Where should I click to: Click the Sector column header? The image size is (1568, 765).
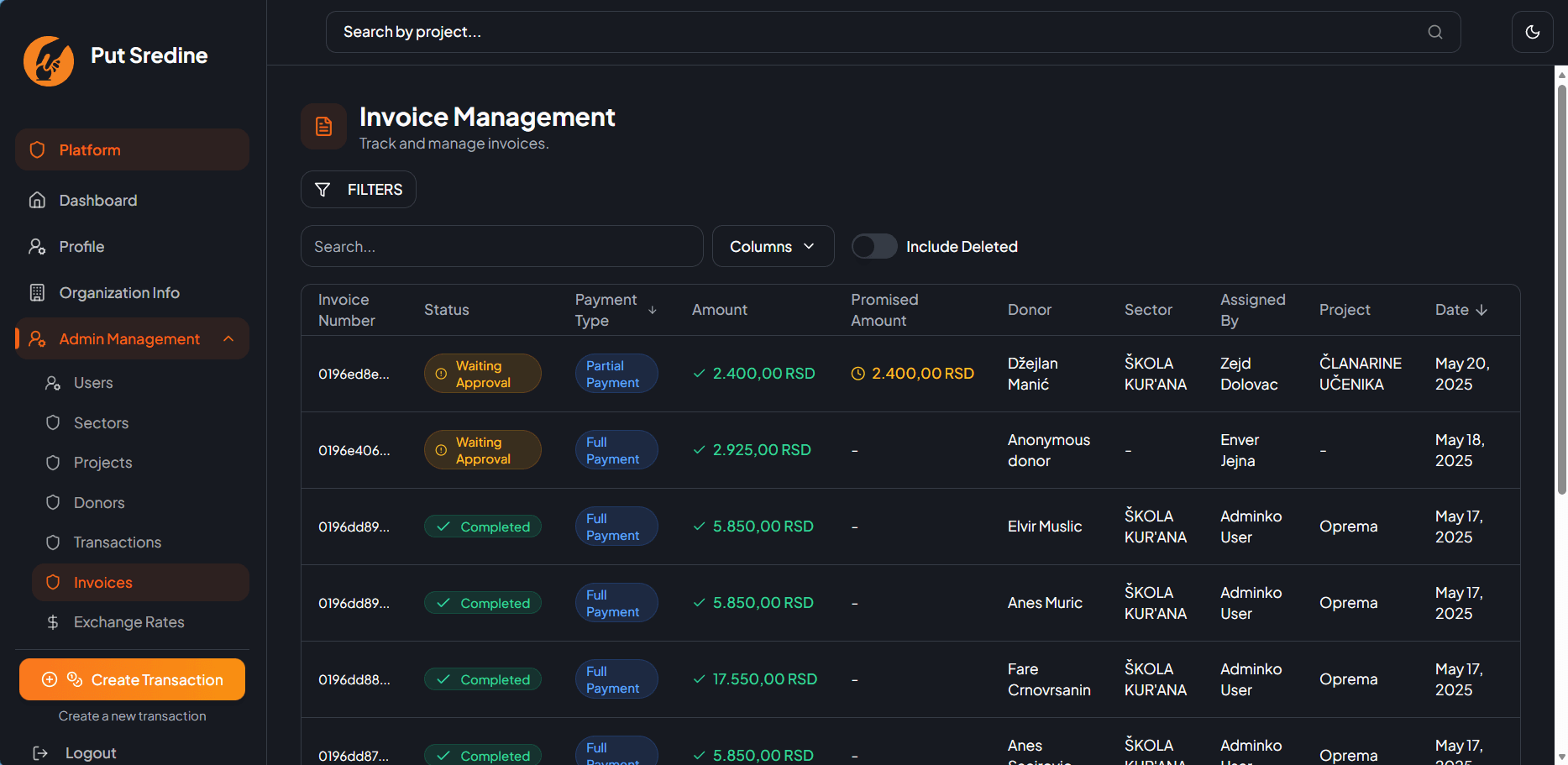pos(1148,310)
